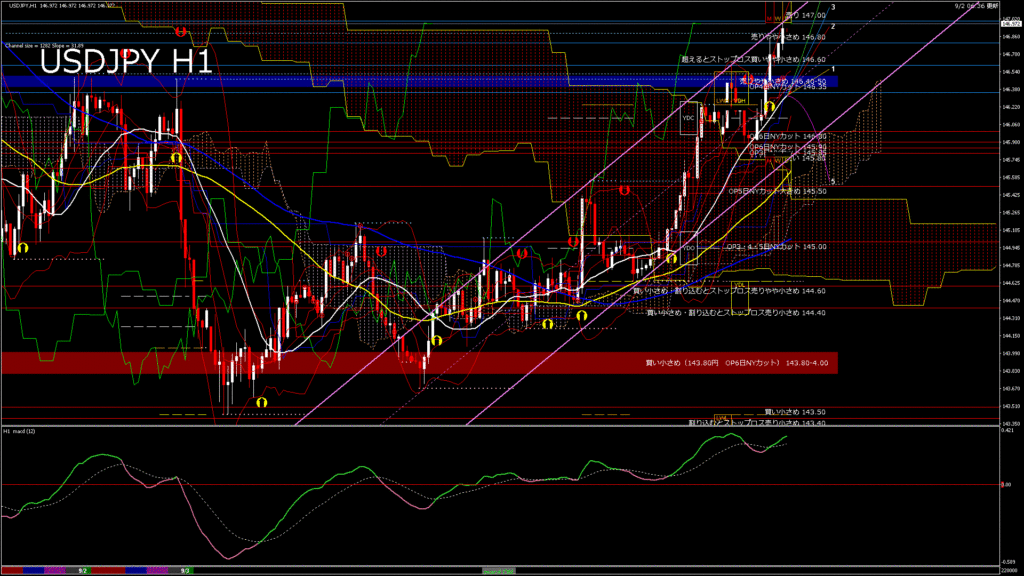Click the red '143.80-4.00' buy zone band
The image size is (1024, 576).
(419, 363)
